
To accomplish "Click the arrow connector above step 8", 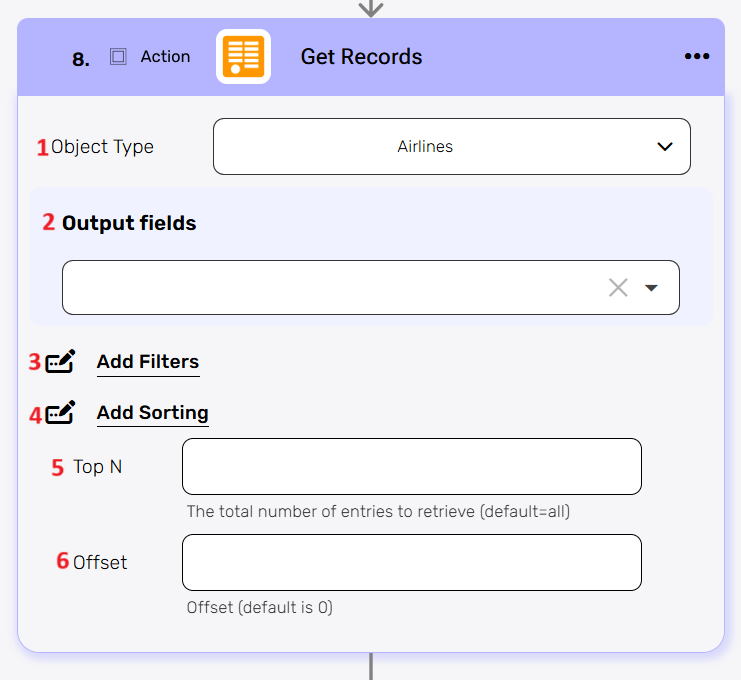I will (x=371, y=8).
